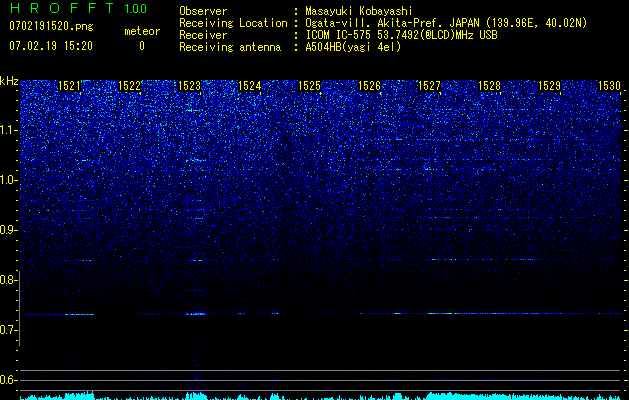Viewport: 629px width, 400px height.
Task: Click the meteor count value 0
Action: click(142, 46)
